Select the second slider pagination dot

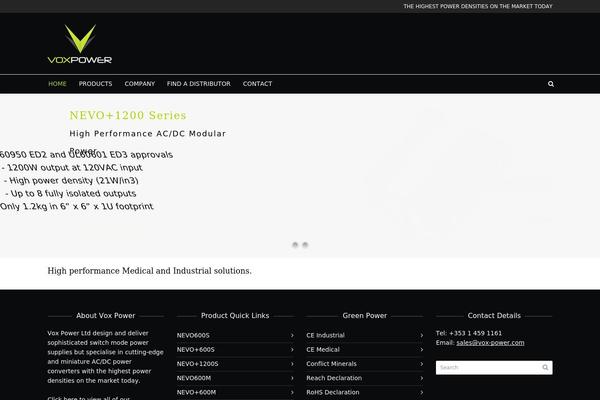tap(305, 244)
